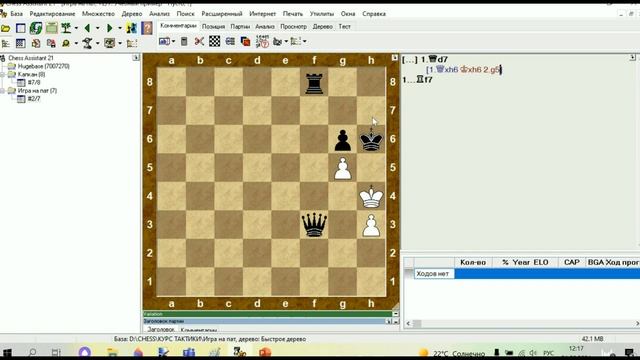
Task: Click the chess piece engine icon in second row
Action: point(87,43)
